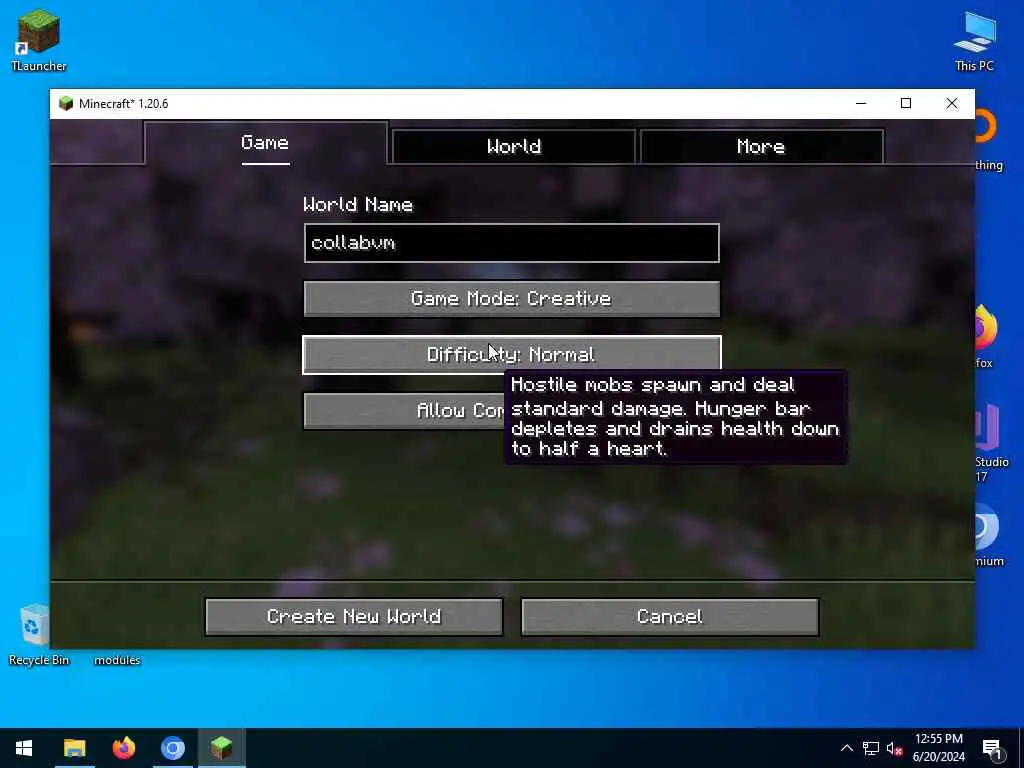The width and height of the screenshot is (1024, 768).
Task: Switch to the World tab
Action: pos(514,146)
